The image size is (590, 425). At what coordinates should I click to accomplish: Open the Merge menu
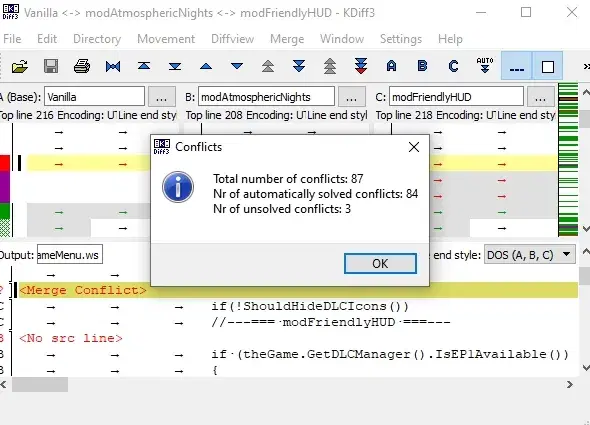287,39
